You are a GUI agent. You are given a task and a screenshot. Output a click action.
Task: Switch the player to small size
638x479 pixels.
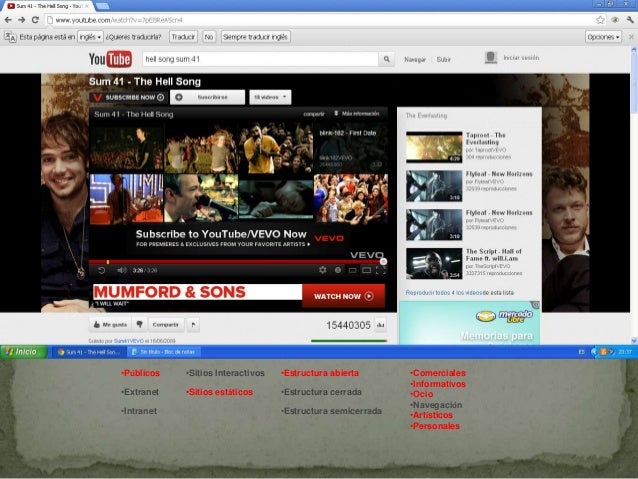pos(352,270)
